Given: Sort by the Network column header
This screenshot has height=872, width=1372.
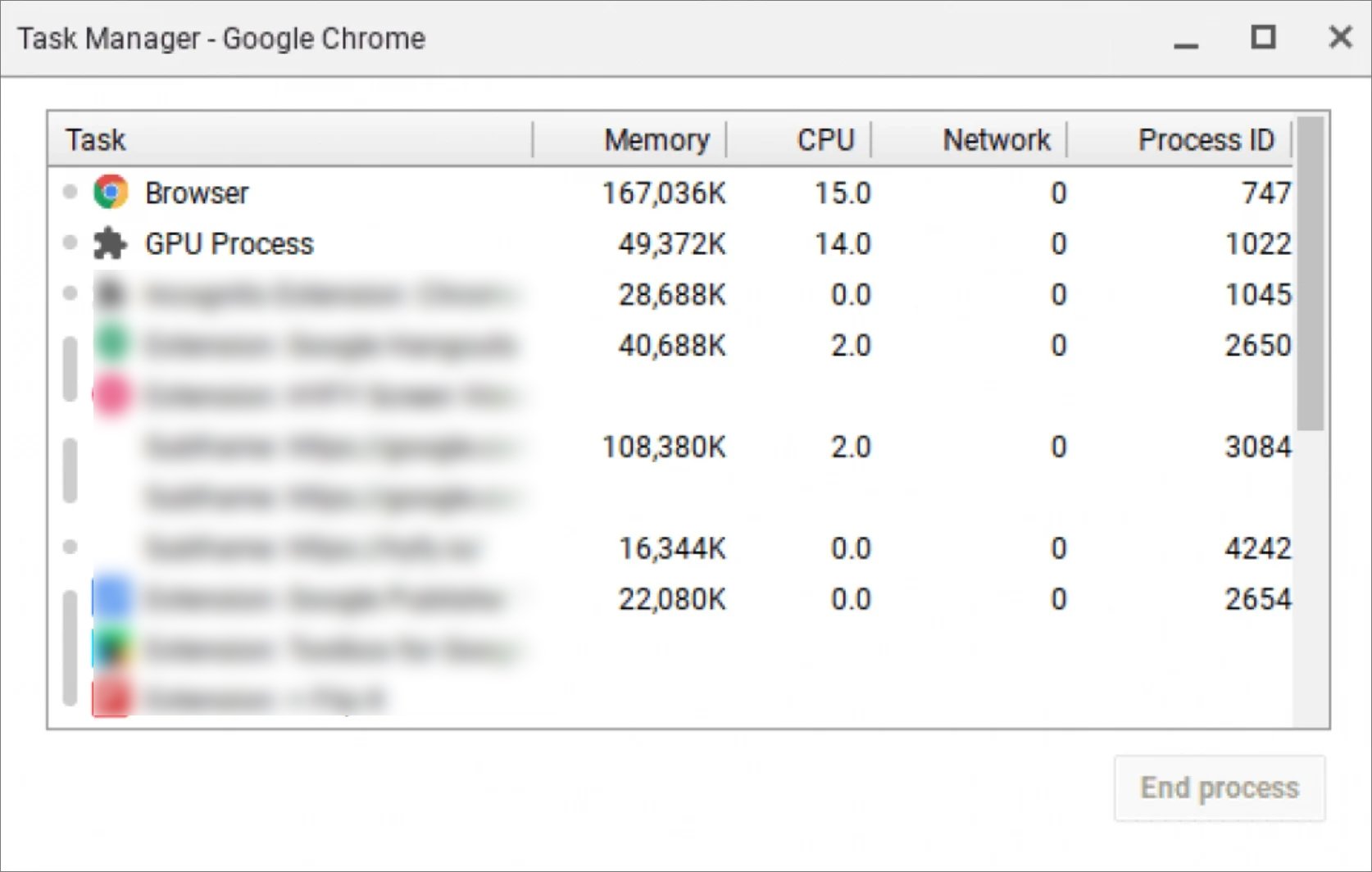Looking at the screenshot, I should [969, 139].
